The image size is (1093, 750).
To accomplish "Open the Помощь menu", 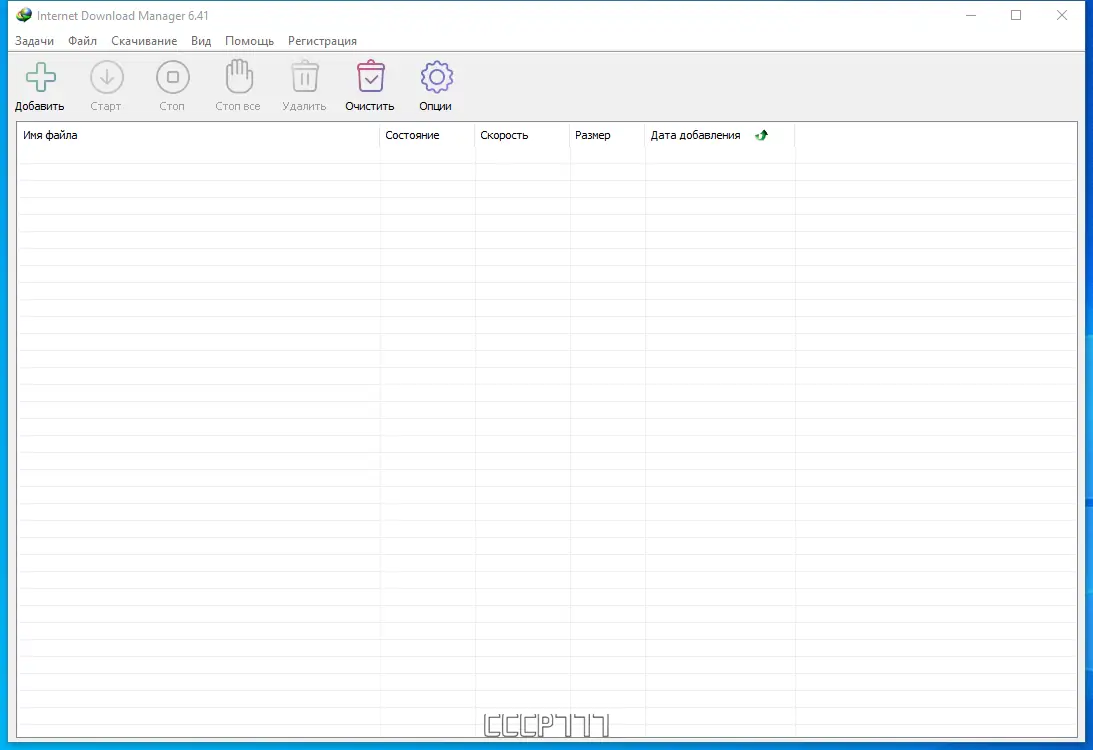I will coord(249,41).
